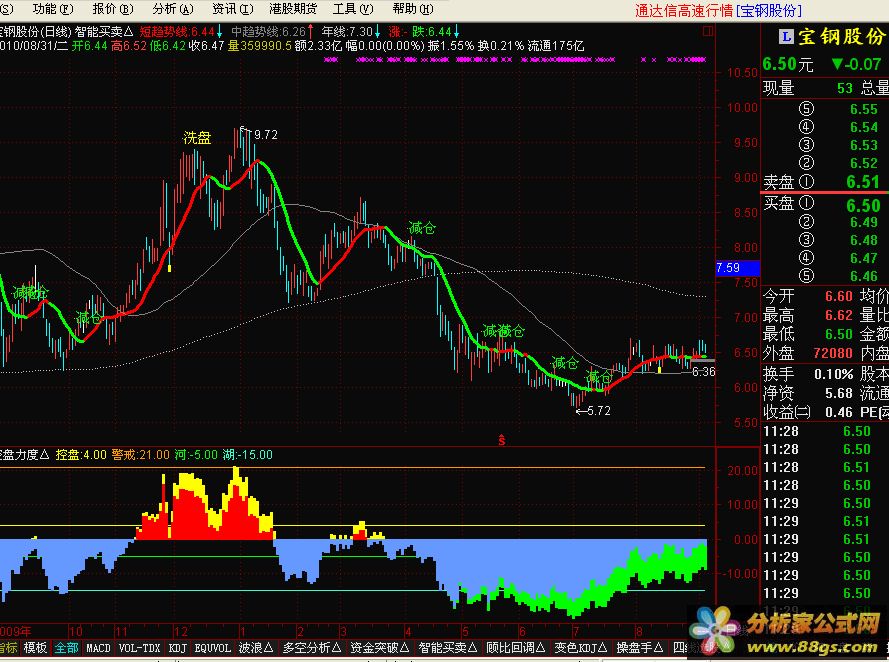889x662 pixels.
Task: Click sell level ④ price 6.54
Action: 863,127
